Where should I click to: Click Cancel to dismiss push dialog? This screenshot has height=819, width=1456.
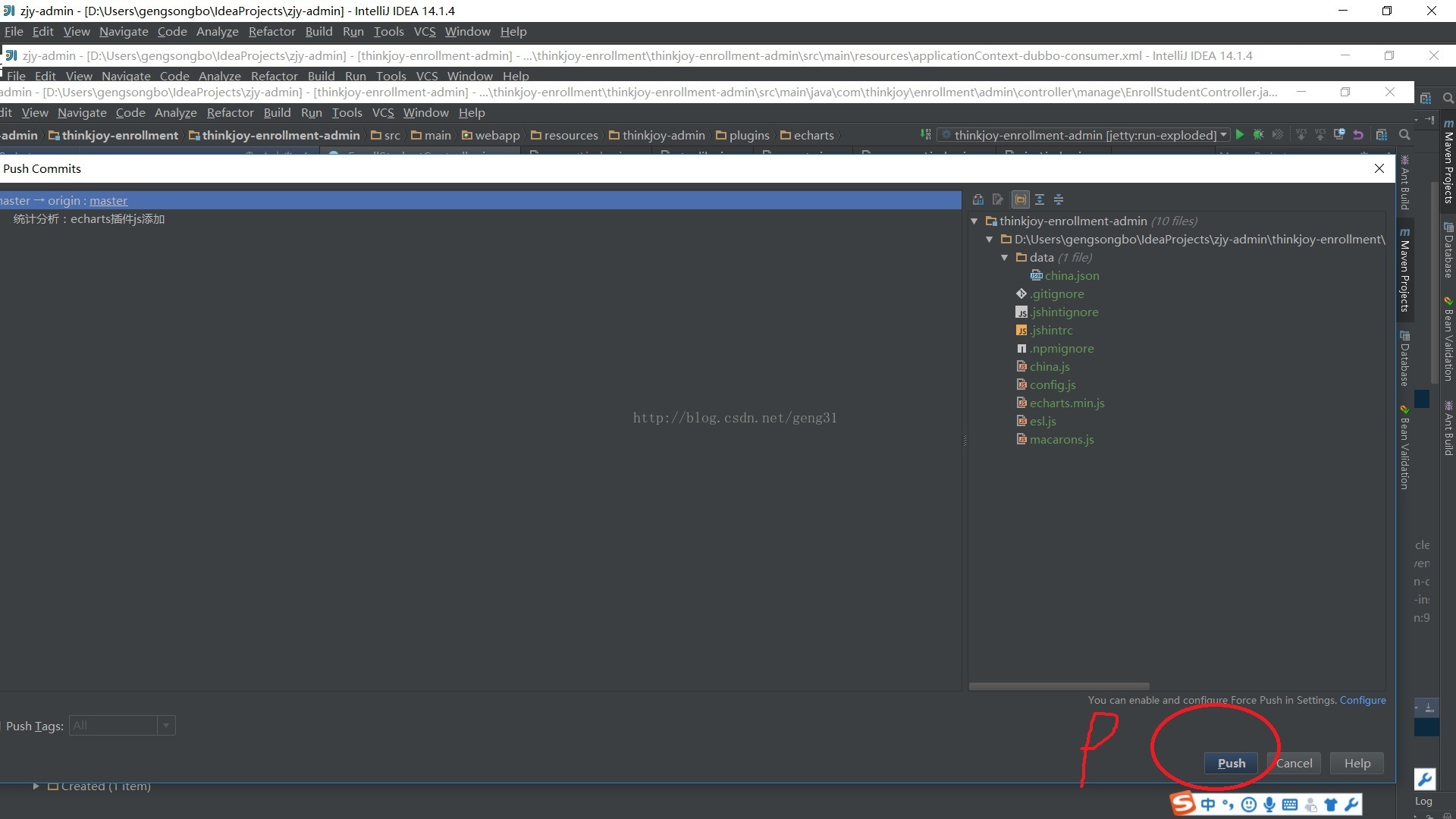(1295, 763)
